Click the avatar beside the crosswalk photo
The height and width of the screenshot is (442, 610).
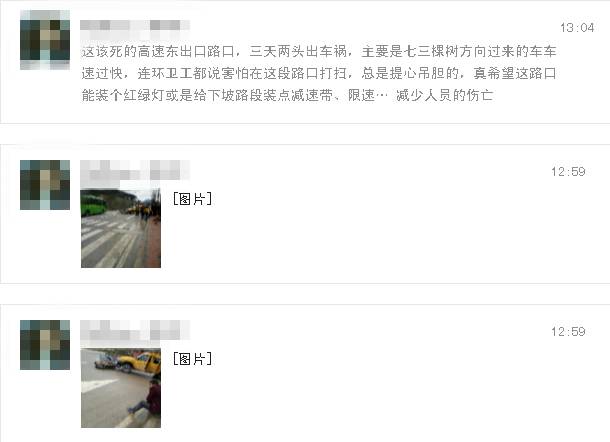(x=45, y=185)
